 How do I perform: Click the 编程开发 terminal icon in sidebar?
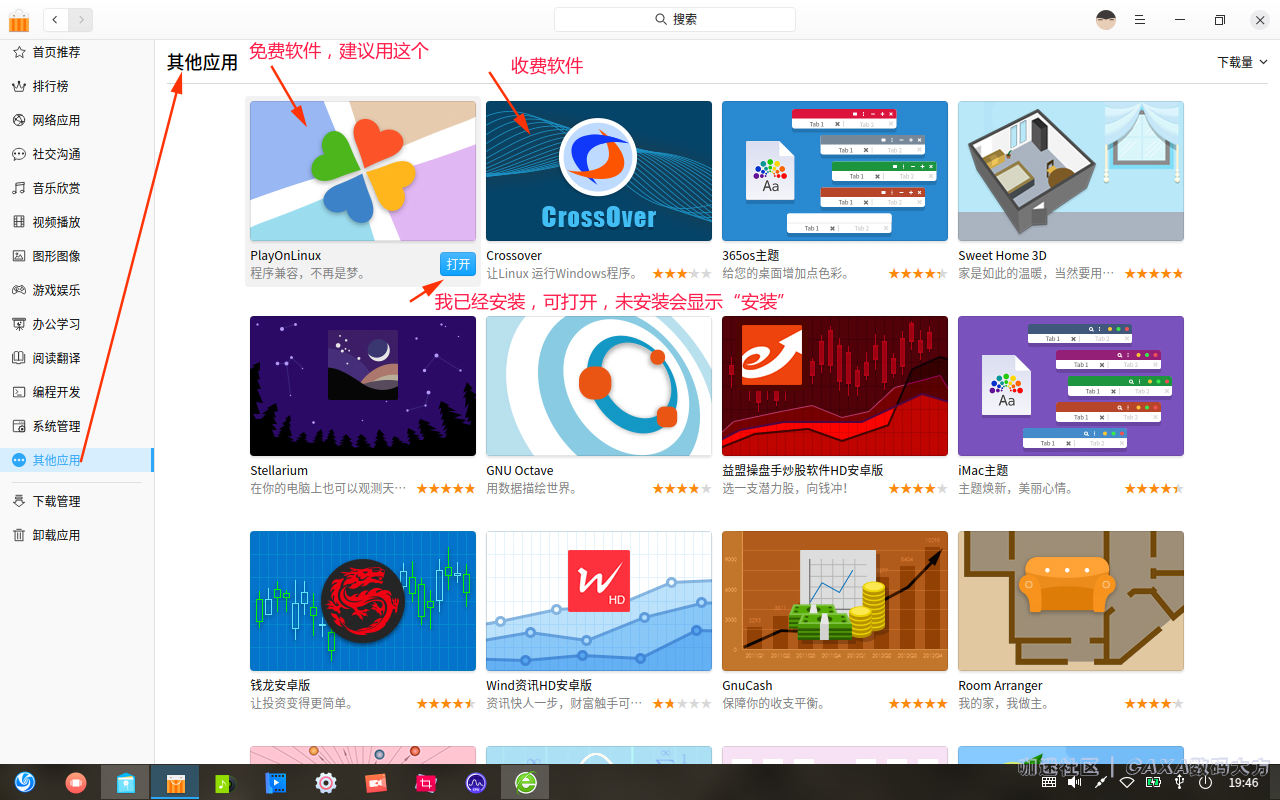point(19,392)
